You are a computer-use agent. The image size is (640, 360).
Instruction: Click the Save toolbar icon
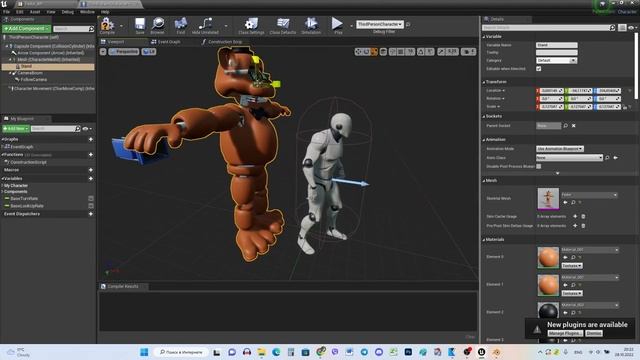click(x=140, y=24)
